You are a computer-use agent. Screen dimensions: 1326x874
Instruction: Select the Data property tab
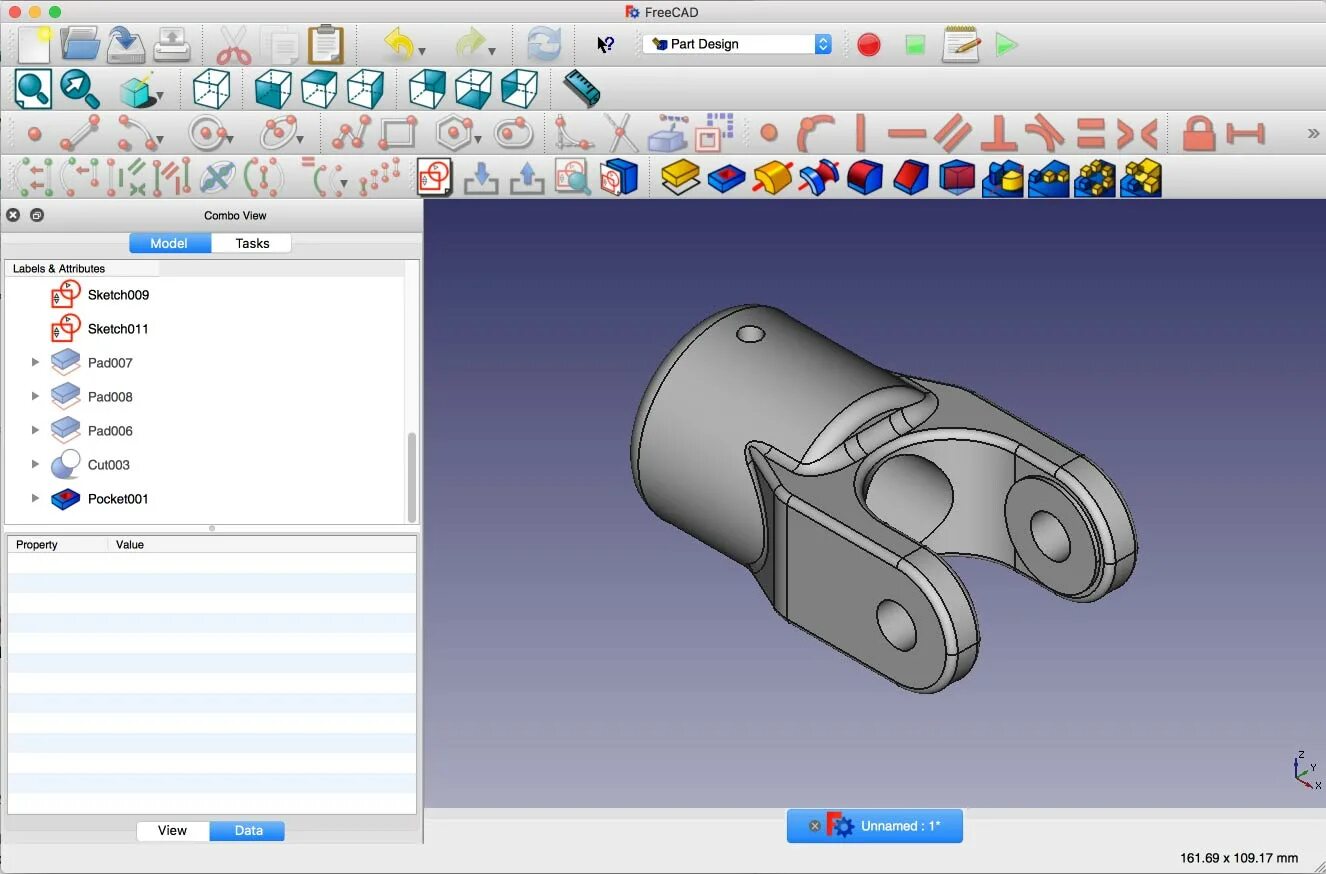[x=248, y=830]
